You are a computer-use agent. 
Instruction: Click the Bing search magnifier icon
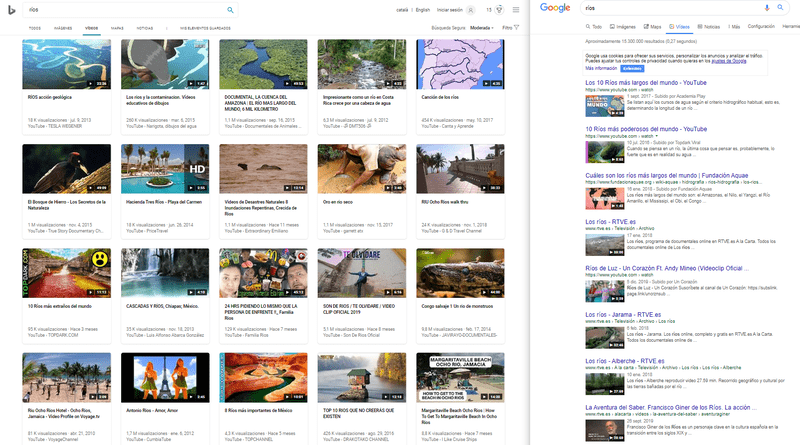point(231,9)
